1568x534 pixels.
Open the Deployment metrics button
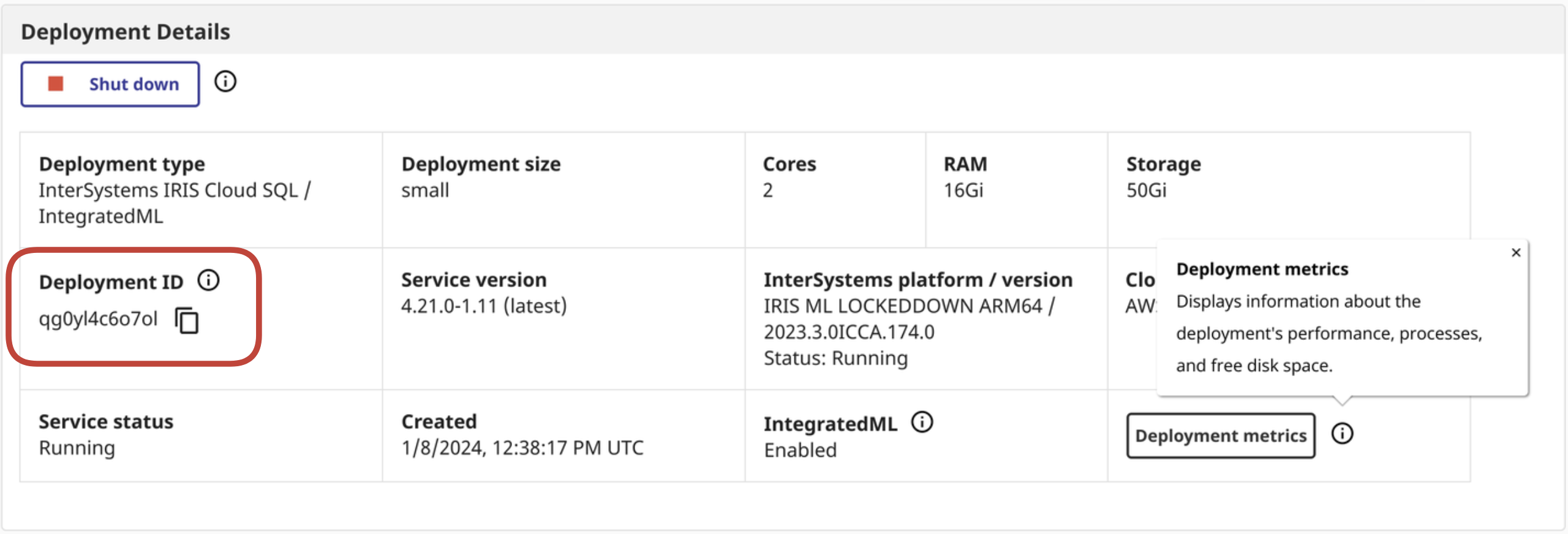click(1220, 435)
